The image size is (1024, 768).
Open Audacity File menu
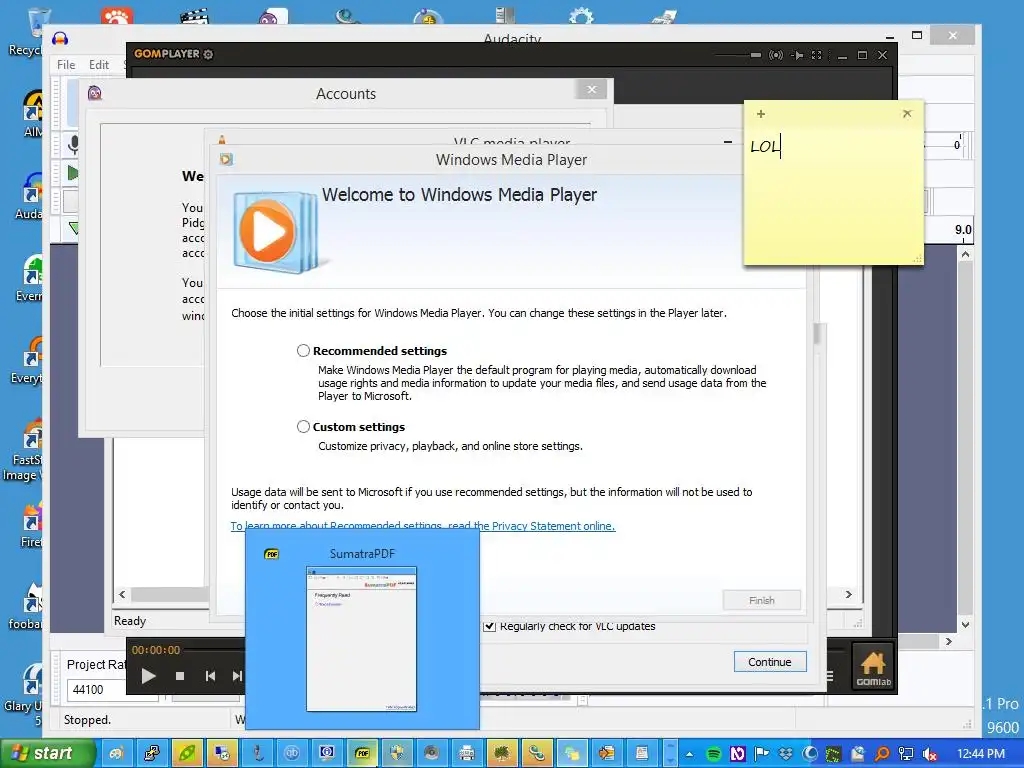[66, 65]
